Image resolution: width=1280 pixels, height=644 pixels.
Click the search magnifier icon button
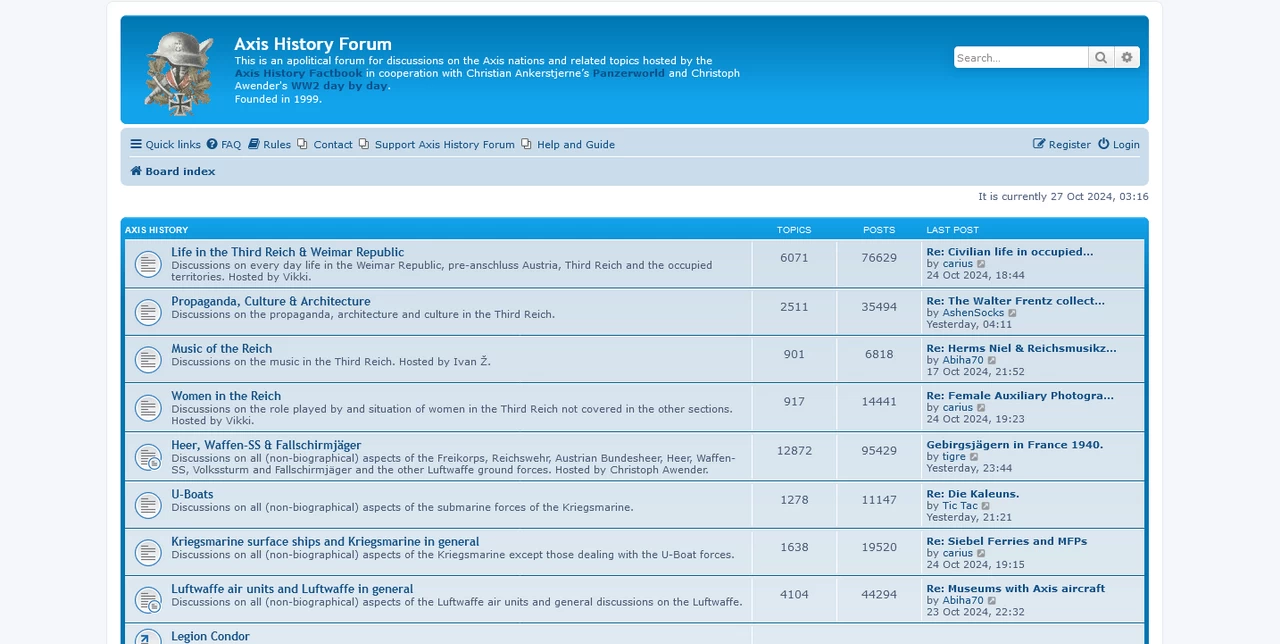[1101, 58]
